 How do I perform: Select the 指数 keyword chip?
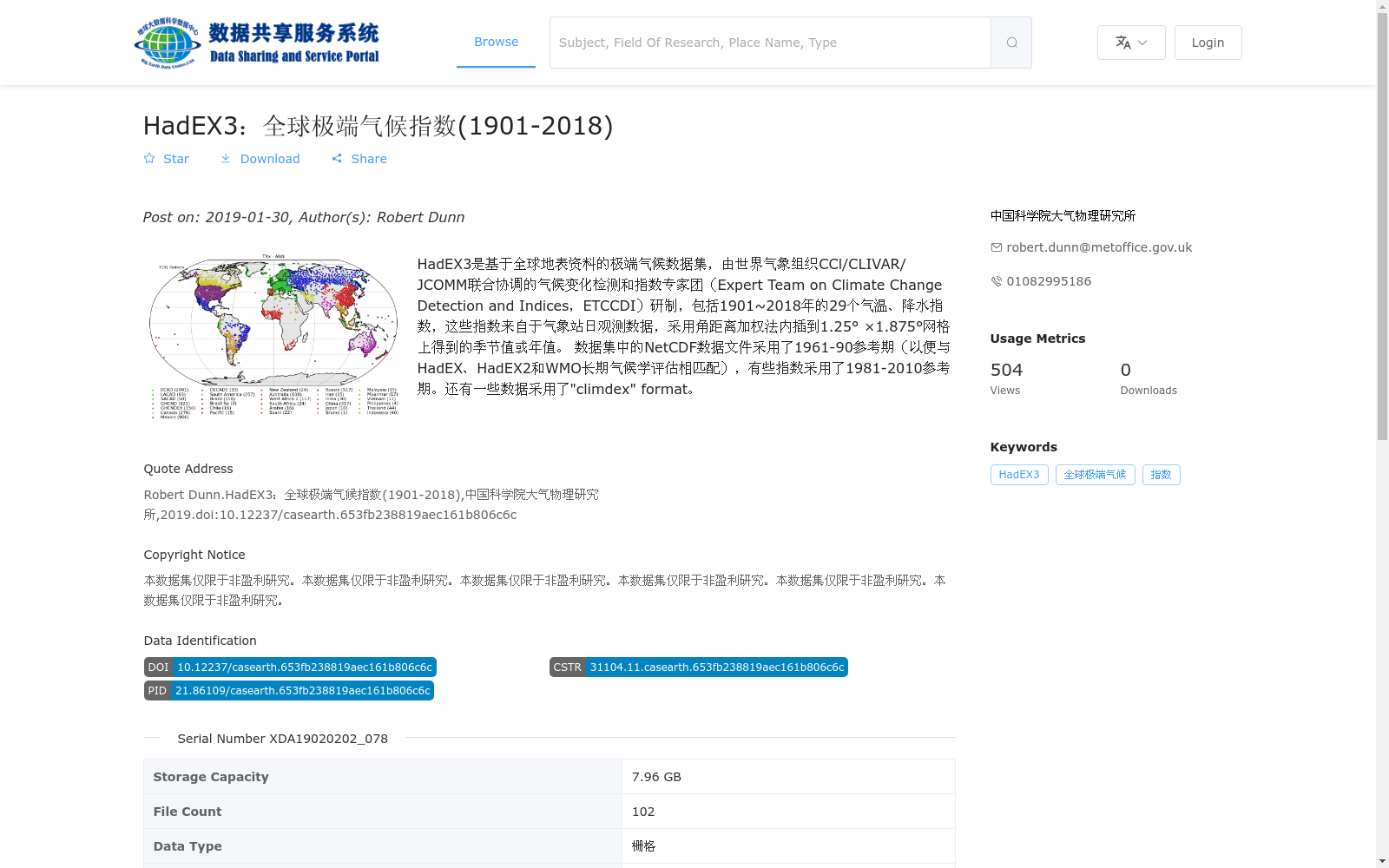pyautogui.click(x=1161, y=475)
